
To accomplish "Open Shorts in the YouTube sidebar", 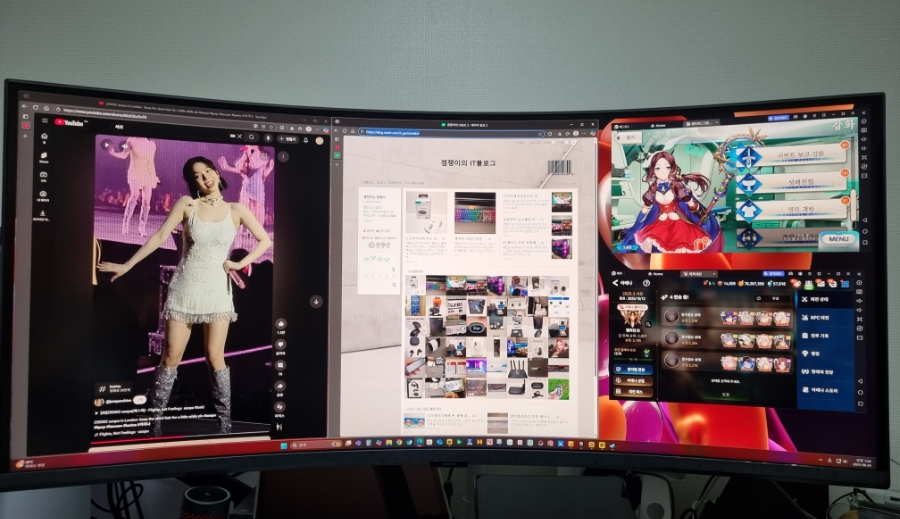I will [x=44, y=157].
